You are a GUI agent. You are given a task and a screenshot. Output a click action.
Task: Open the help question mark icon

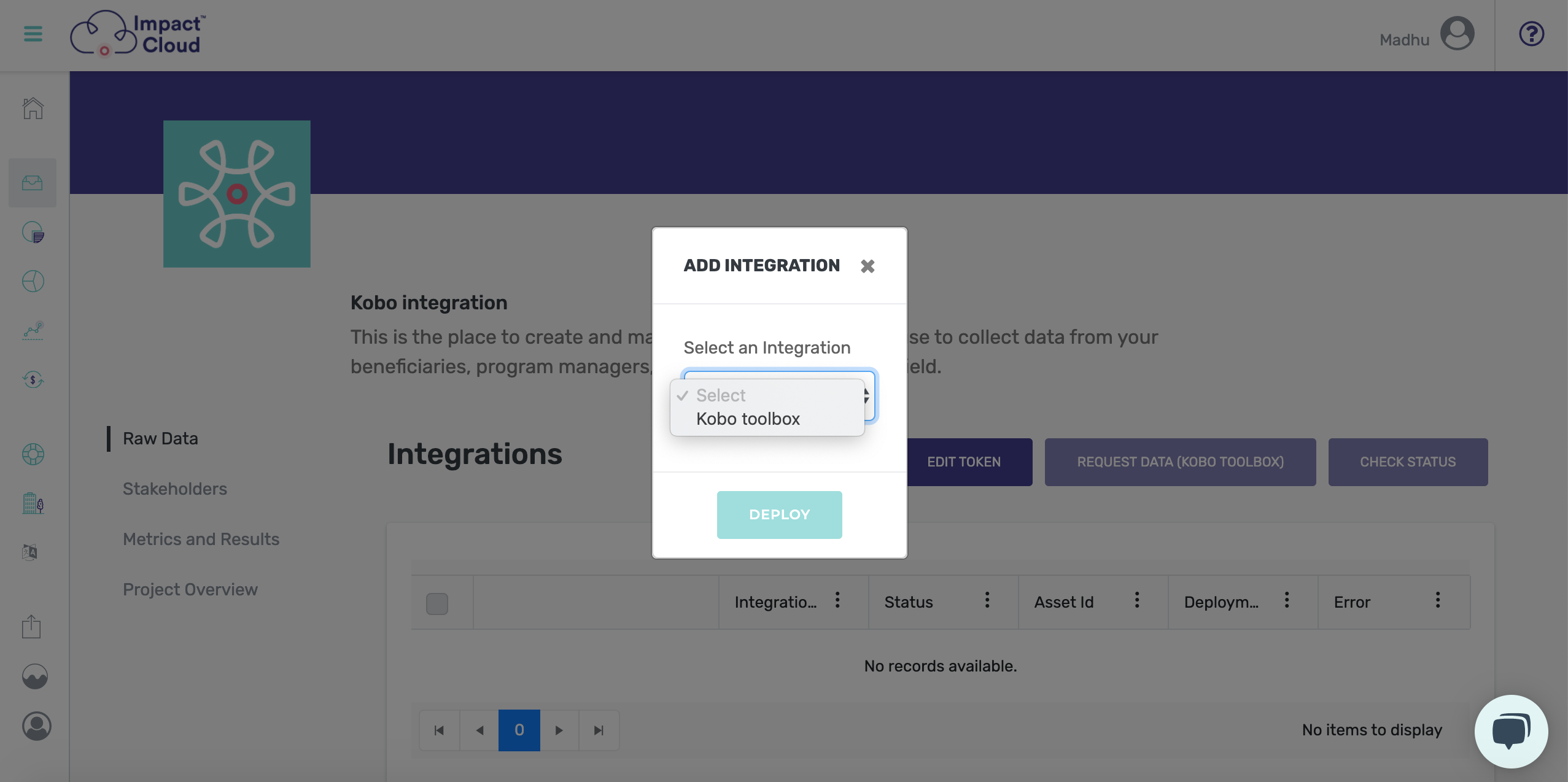click(1531, 34)
